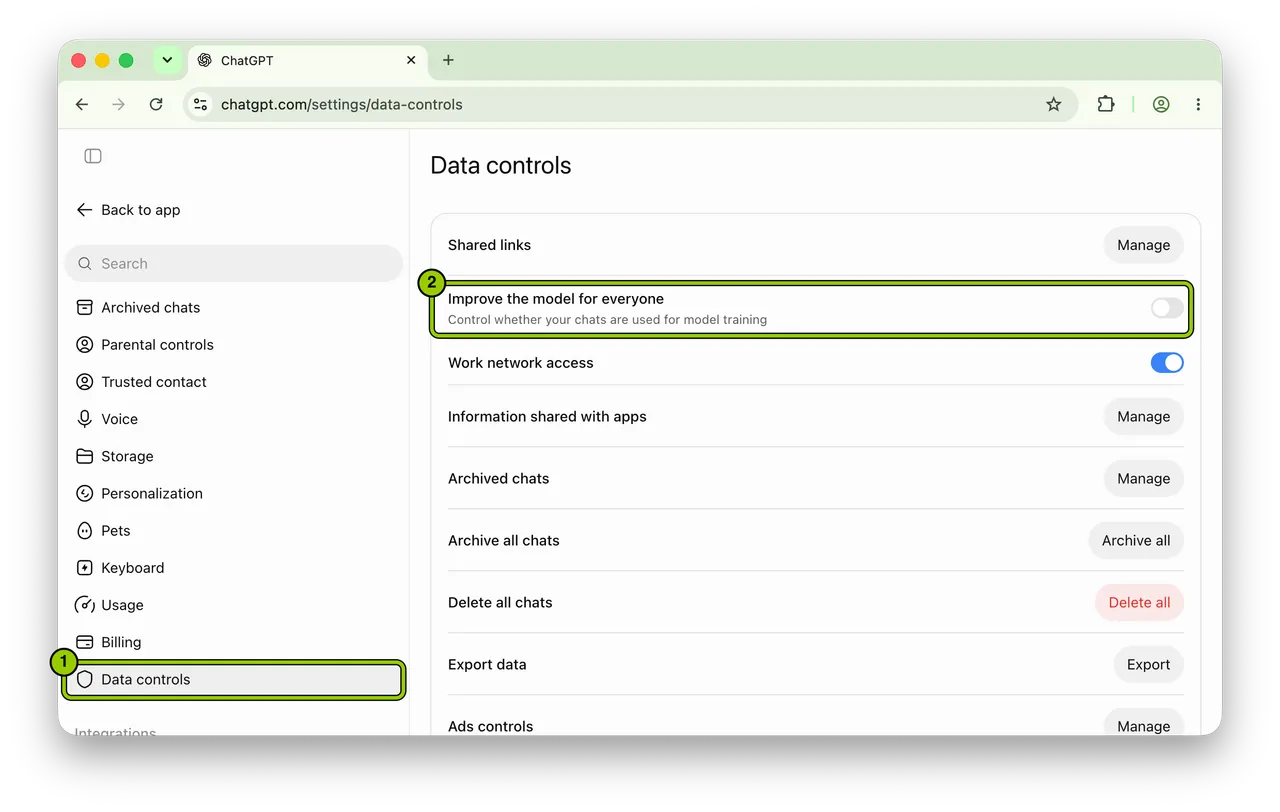The height and width of the screenshot is (812, 1280).
Task: Open Storage settings
Action: point(234,456)
